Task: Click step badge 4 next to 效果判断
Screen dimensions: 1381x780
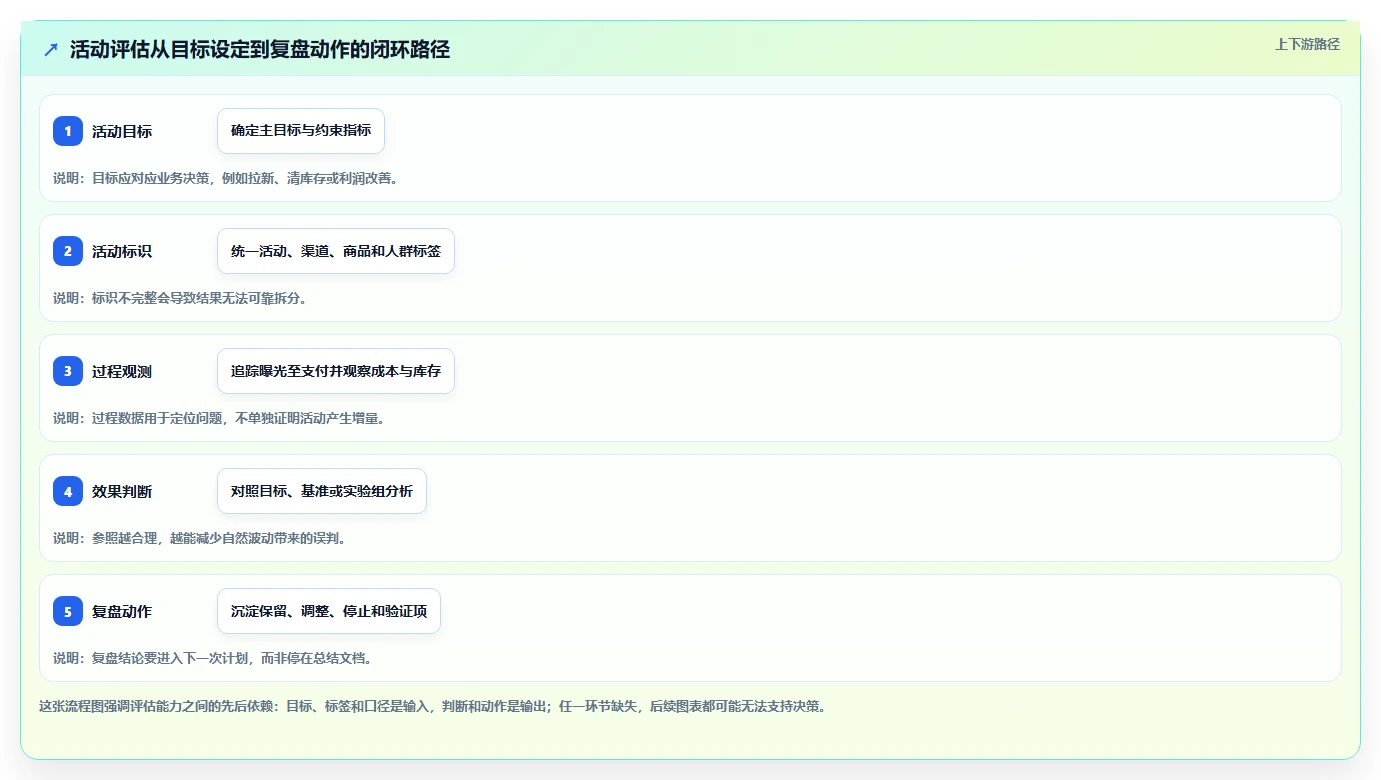Action: point(68,491)
